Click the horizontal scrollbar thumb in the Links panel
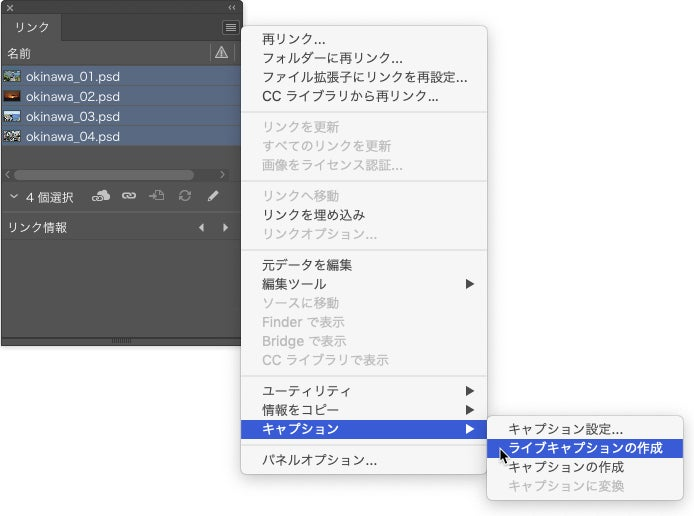Image resolution: width=694 pixels, height=516 pixels. click(x=104, y=175)
